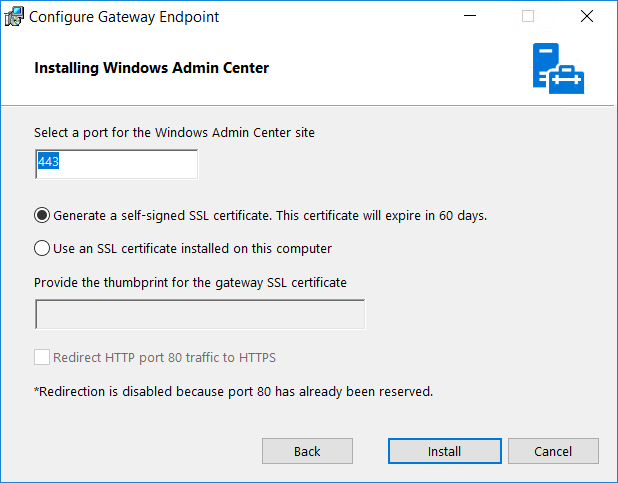
Task: Click 'Provide the thumbprint for the gateway SSL certificate' label
Action: click(x=190, y=282)
